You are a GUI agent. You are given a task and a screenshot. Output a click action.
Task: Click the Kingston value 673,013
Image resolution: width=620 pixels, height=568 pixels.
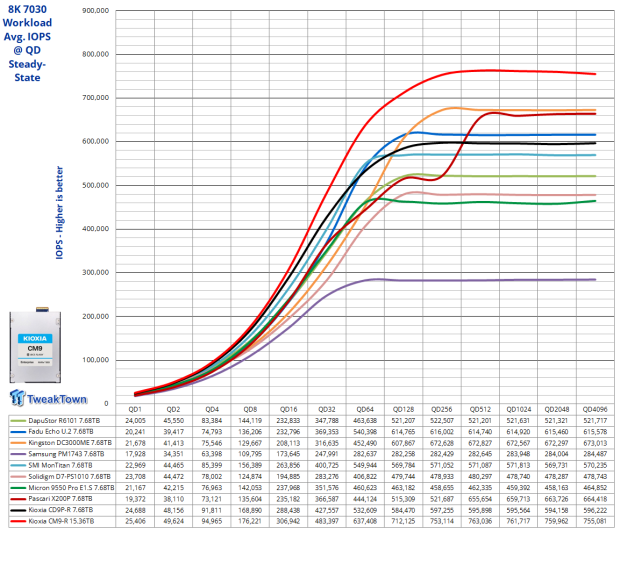[595, 443]
